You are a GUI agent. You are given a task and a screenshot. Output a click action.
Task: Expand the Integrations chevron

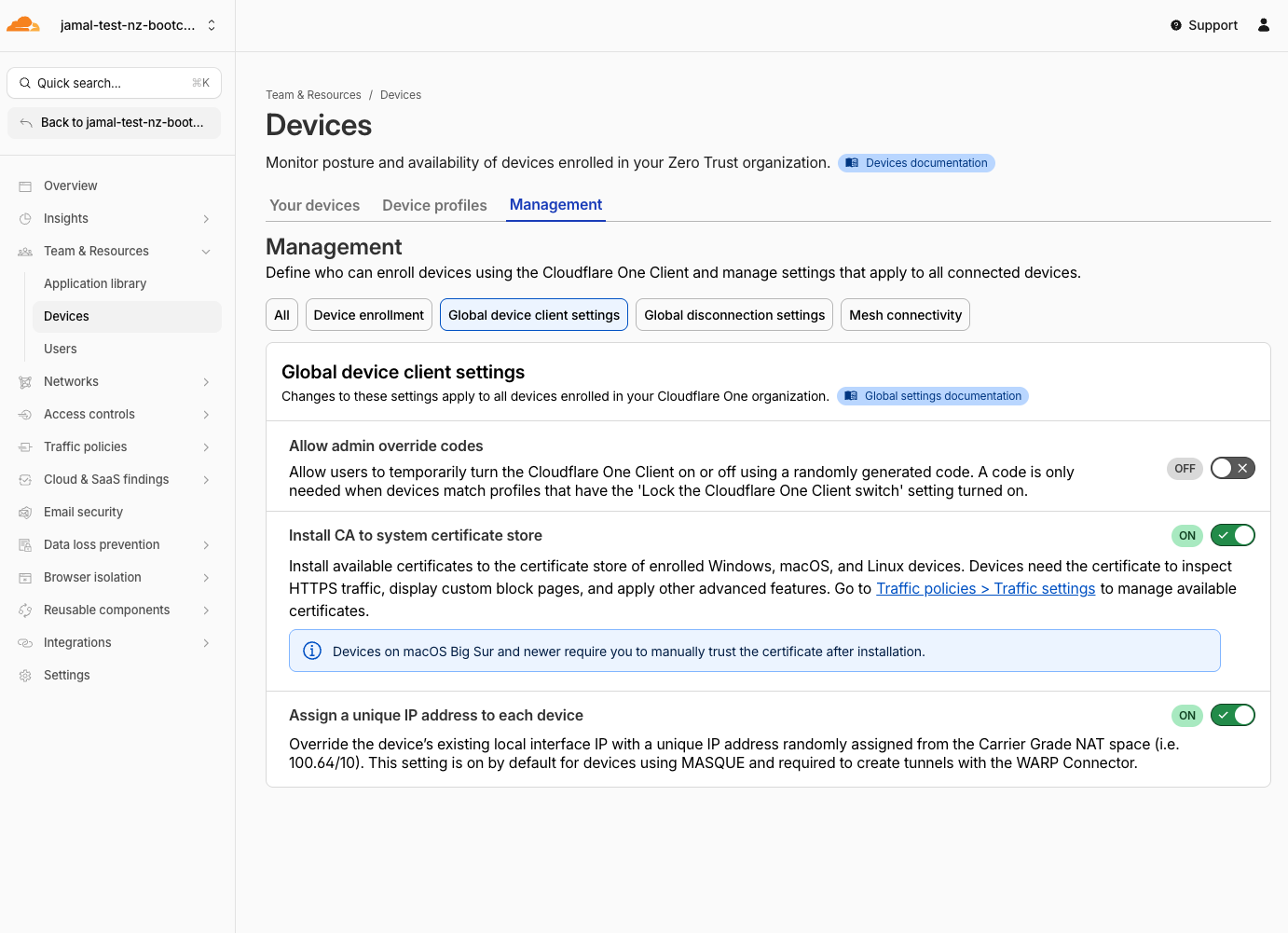[x=206, y=643]
